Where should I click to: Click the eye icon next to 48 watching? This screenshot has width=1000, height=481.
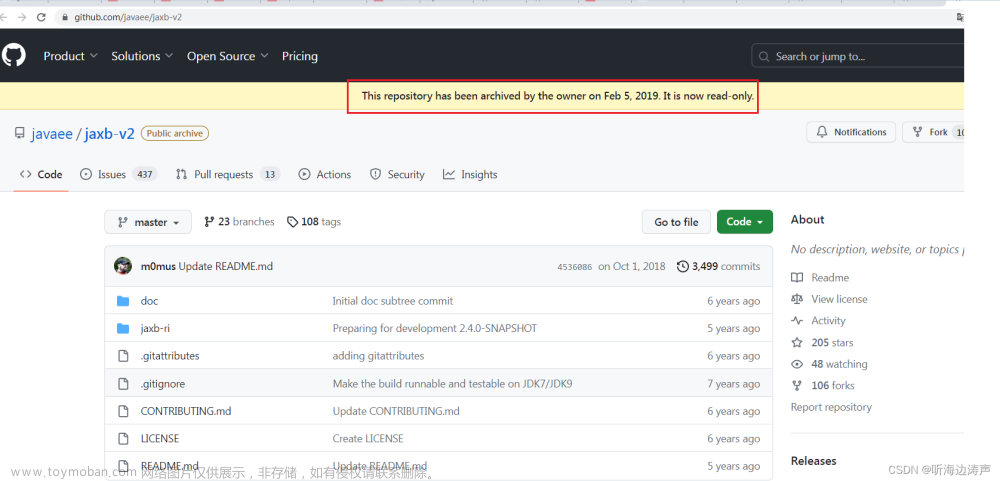click(x=797, y=364)
